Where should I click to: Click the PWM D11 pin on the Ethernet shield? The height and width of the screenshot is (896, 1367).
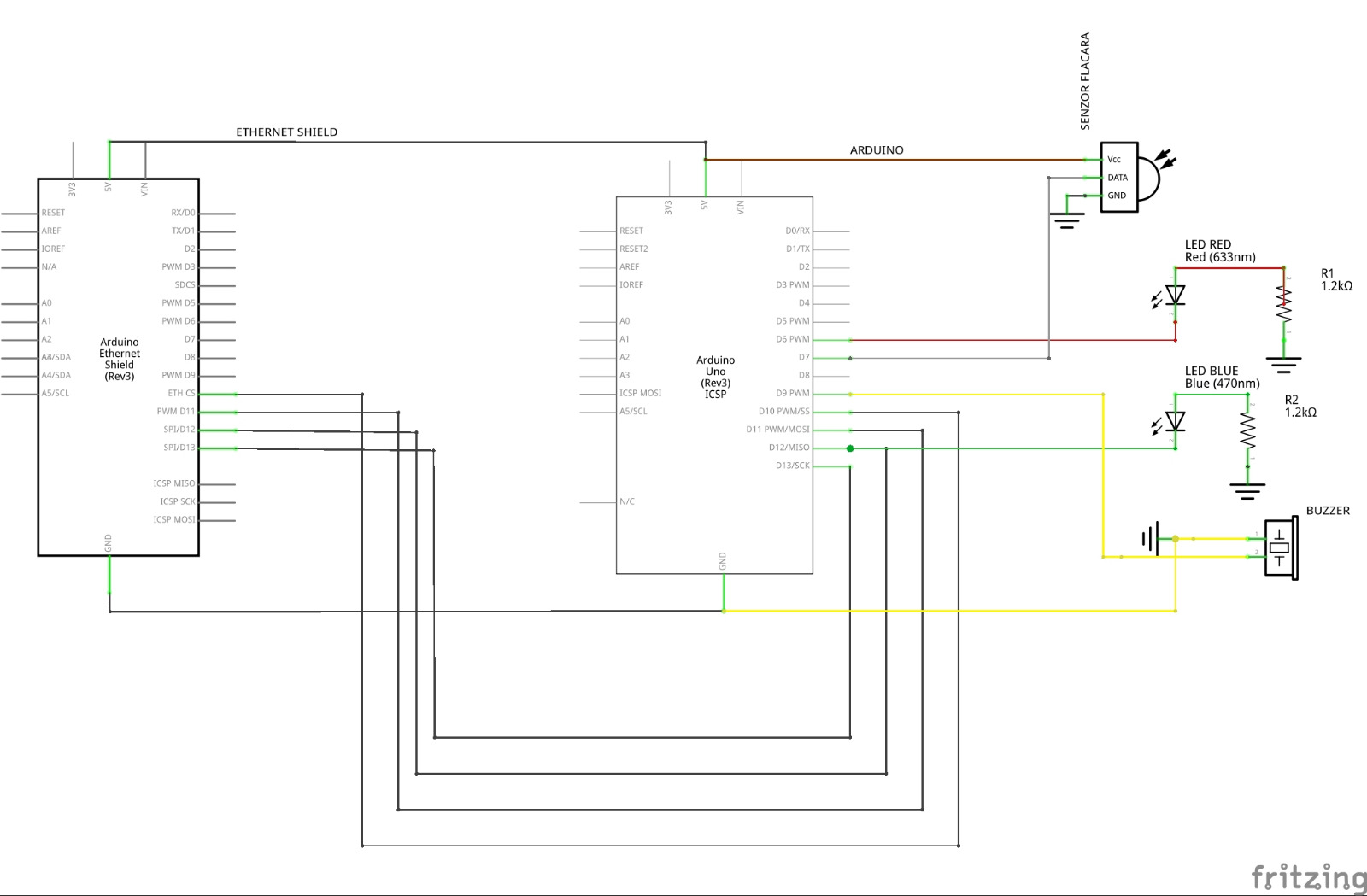(176, 412)
